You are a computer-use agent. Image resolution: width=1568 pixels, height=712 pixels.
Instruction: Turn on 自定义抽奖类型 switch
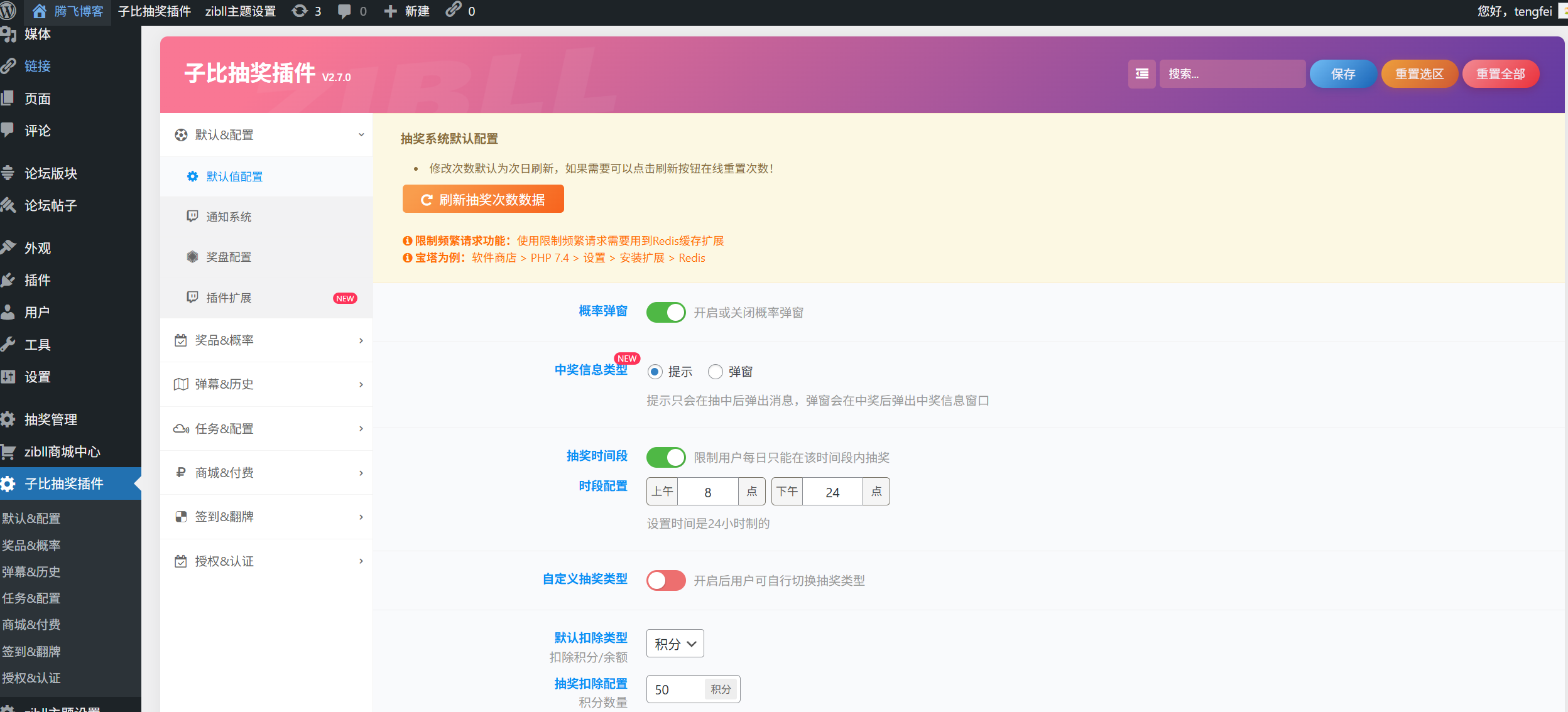(x=666, y=581)
